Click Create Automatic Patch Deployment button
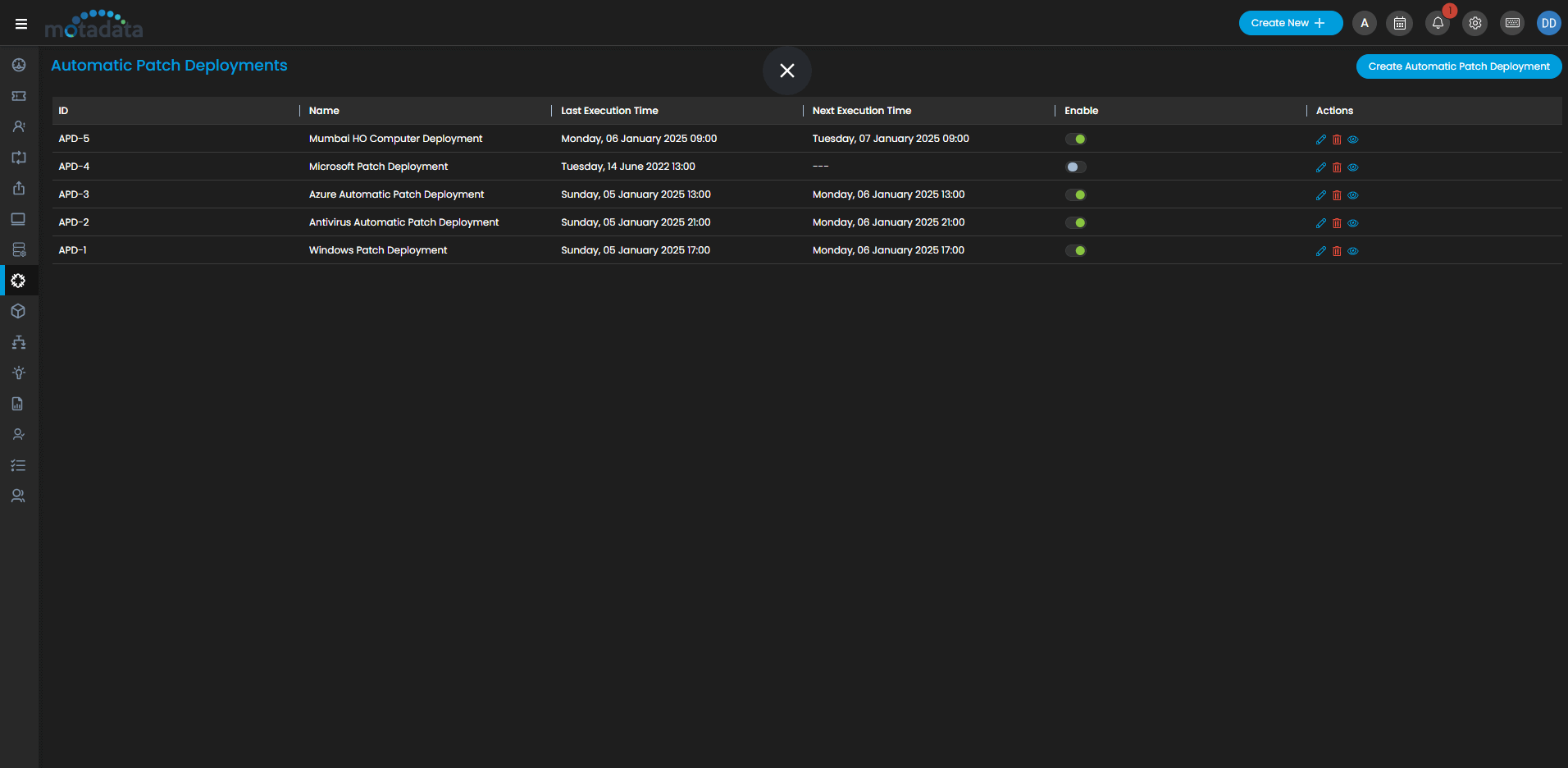The height and width of the screenshot is (768, 1568). 1459,66
